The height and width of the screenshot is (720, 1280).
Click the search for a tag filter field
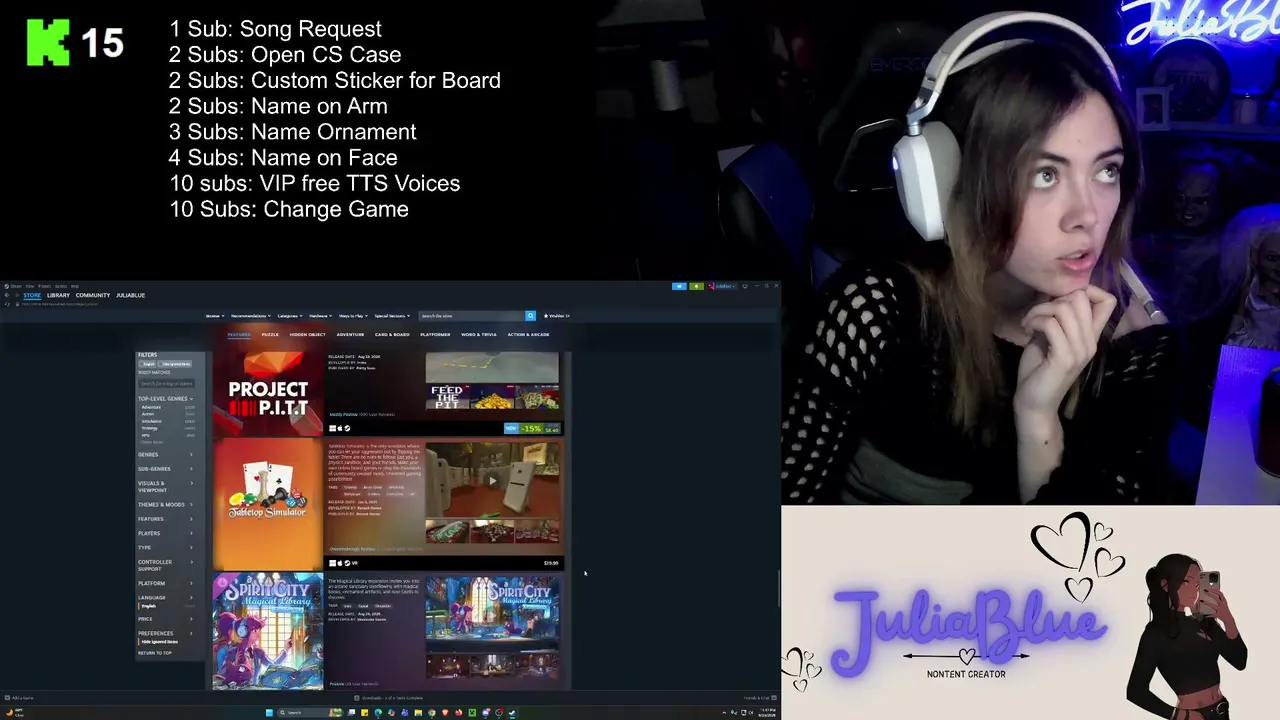click(166, 384)
